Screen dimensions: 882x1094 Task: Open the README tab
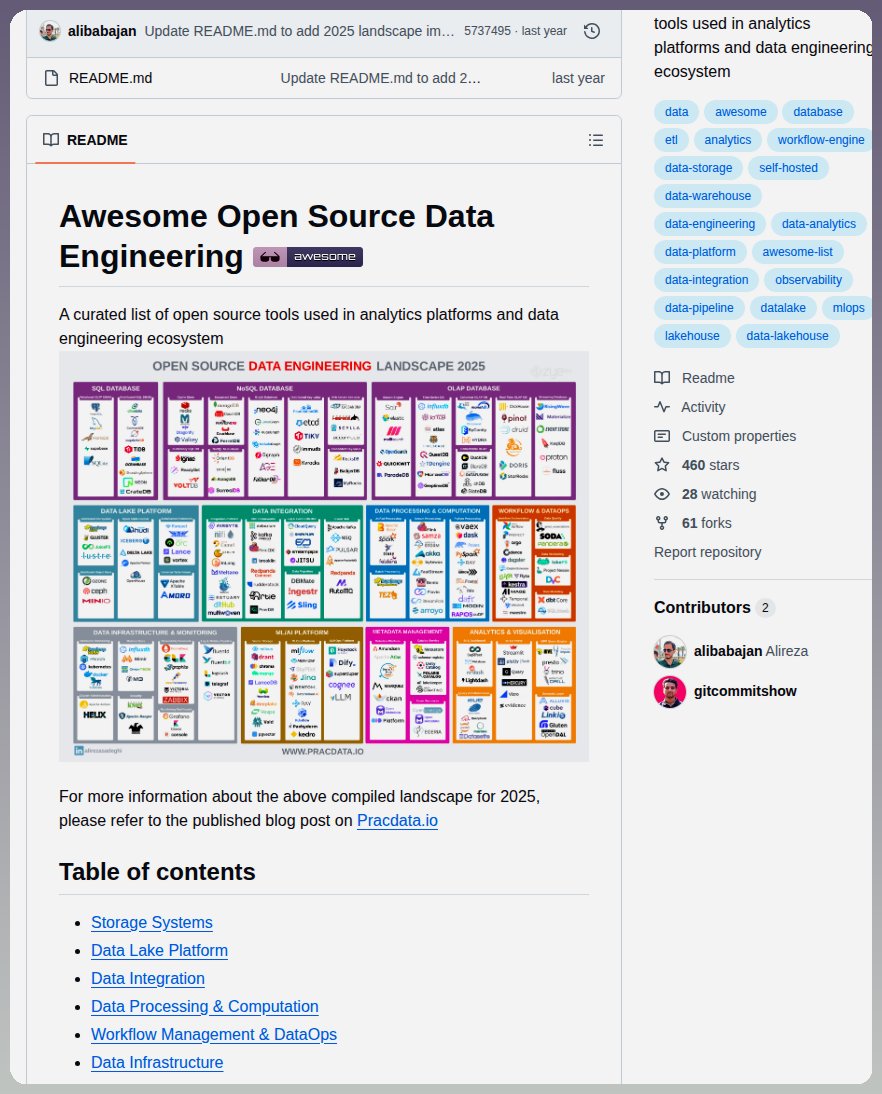[x=85, y=140]
